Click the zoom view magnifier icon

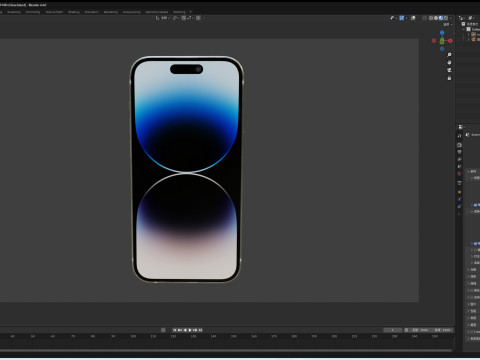pos(449,55)
